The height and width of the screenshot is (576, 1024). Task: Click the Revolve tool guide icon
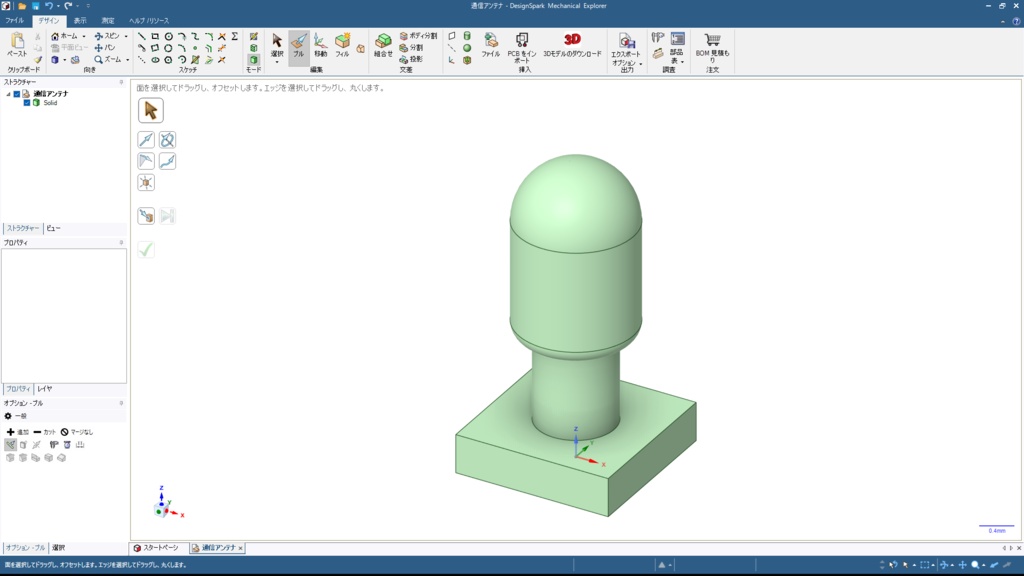167,140
